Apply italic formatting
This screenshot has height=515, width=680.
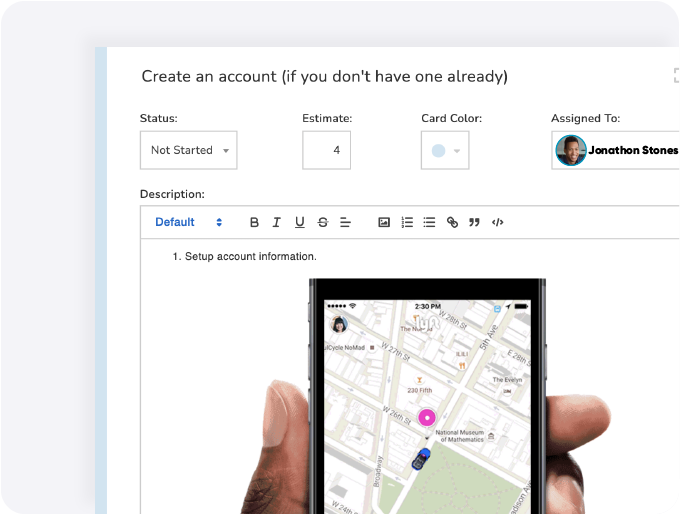(x=276, y=222)
